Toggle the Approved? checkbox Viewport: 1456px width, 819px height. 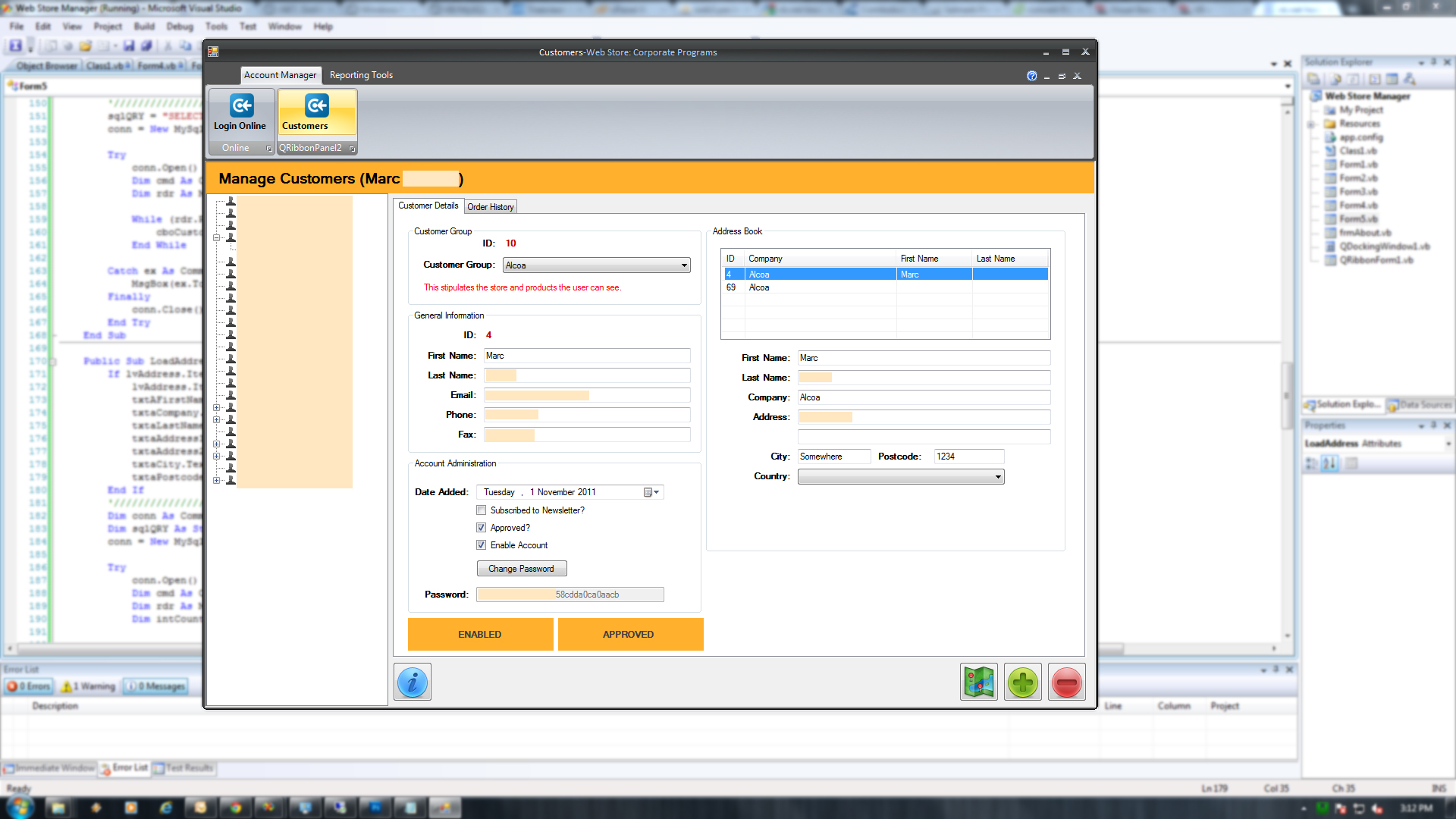click(x=481, y=528)
